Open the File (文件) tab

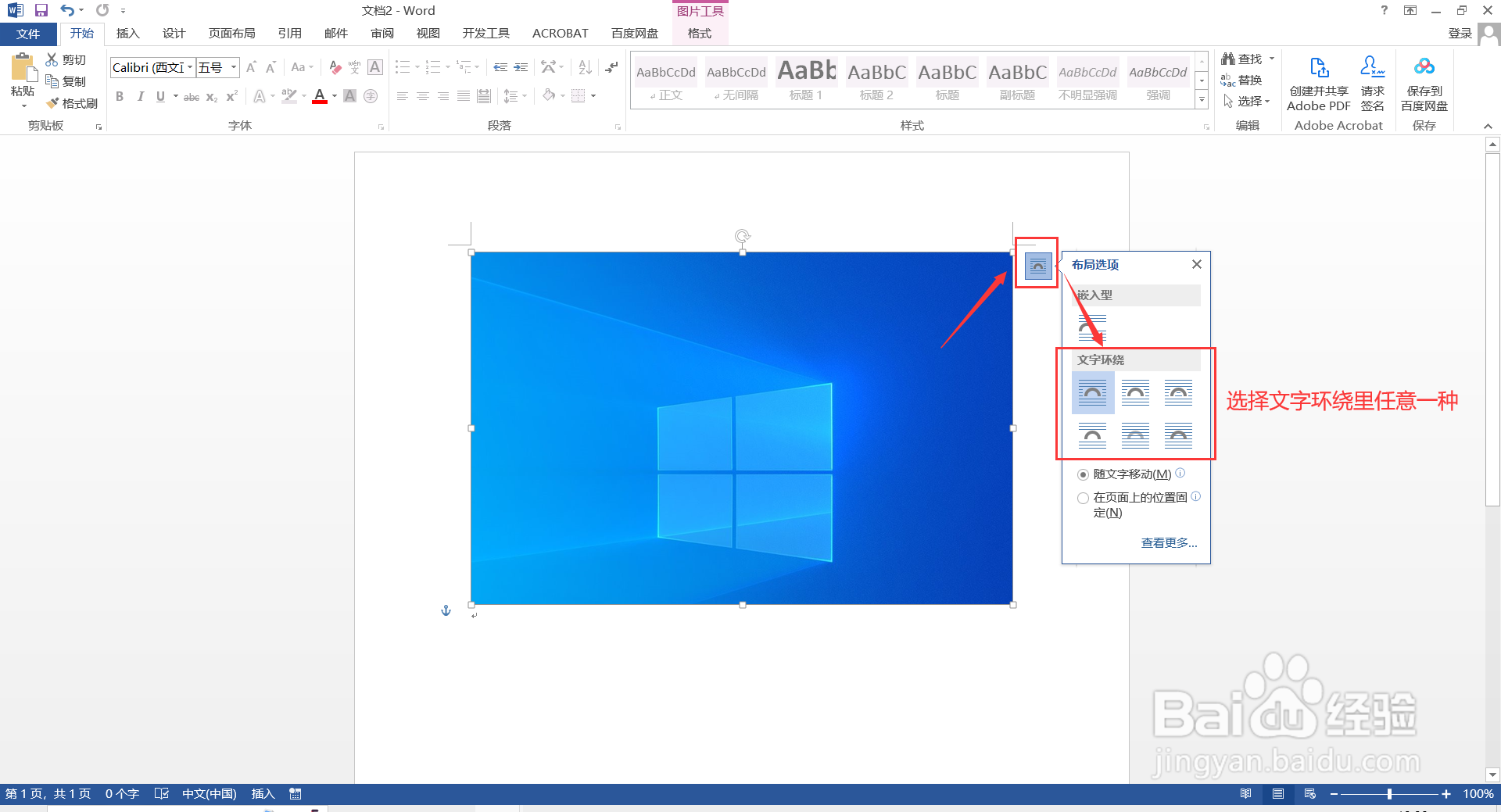click(x=28, y=34)
